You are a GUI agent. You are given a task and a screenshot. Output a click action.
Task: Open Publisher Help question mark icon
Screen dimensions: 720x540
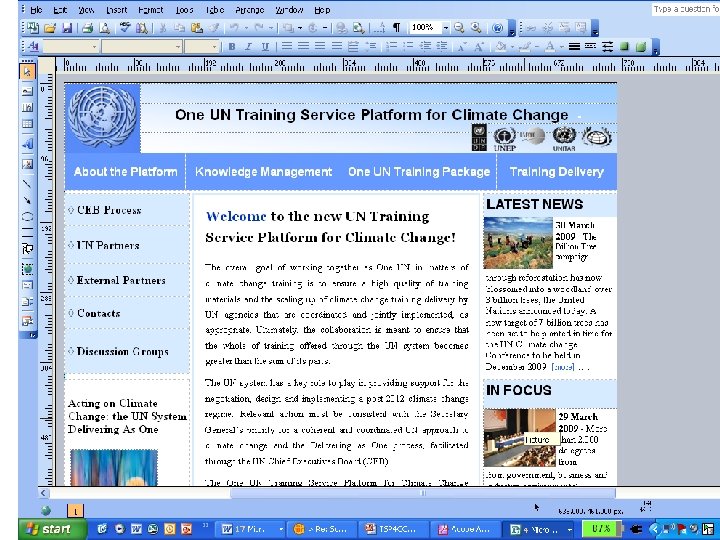point(497,28)
